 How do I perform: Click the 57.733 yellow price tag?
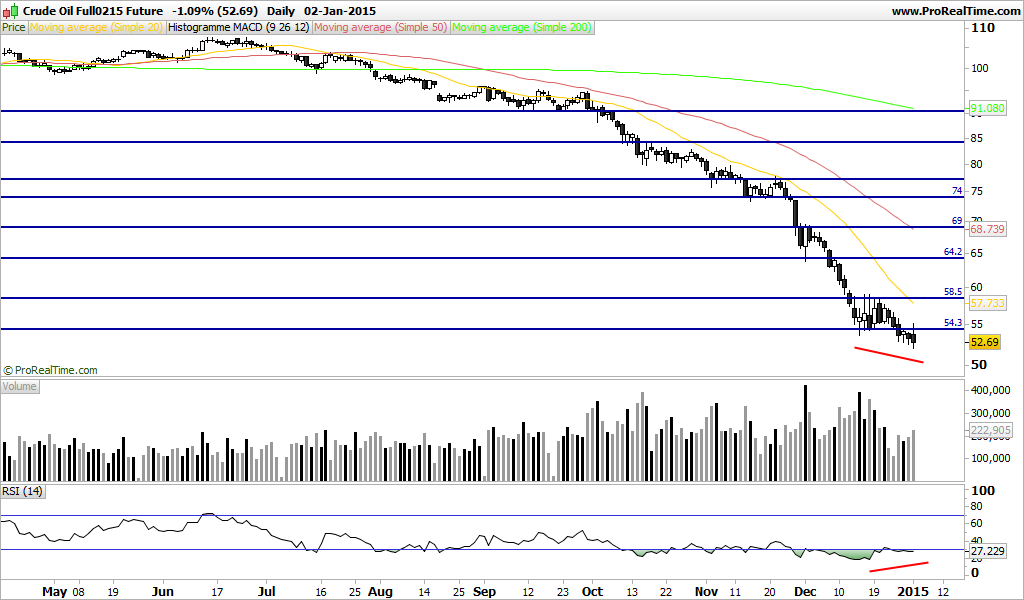pos(987,303)
